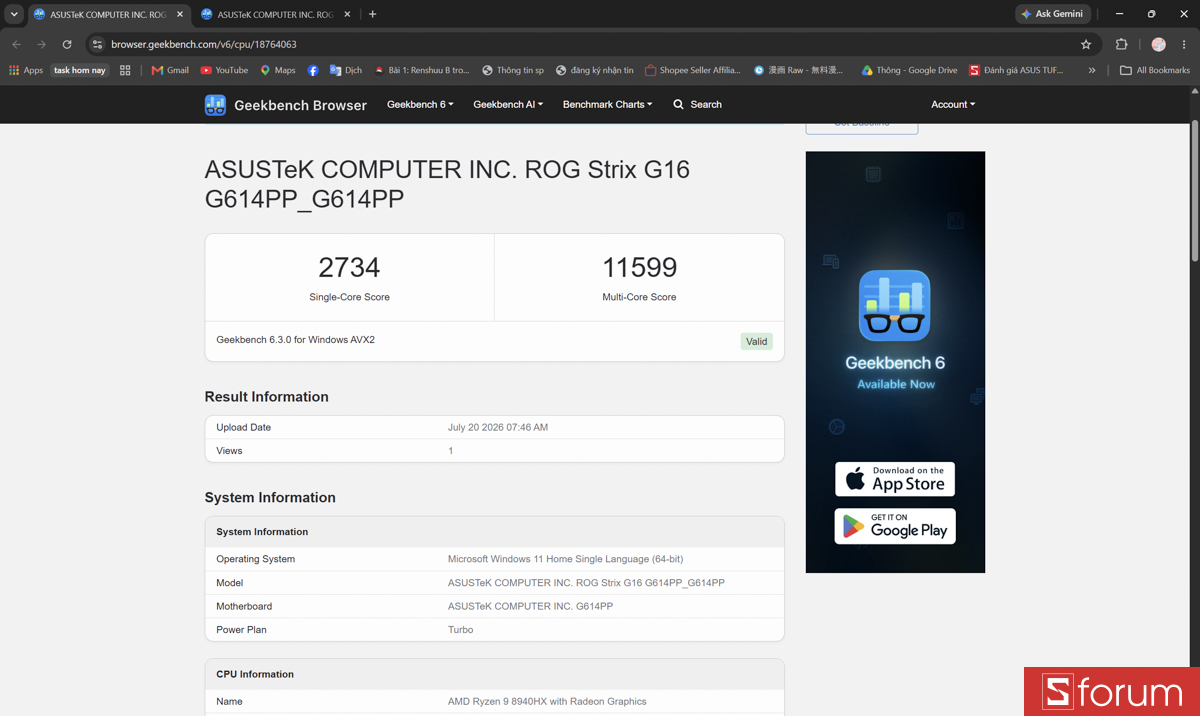The height and width of the screenshot is (716, 1200).
Task: Expand the Account dropdown
Action: pos(953,104)
